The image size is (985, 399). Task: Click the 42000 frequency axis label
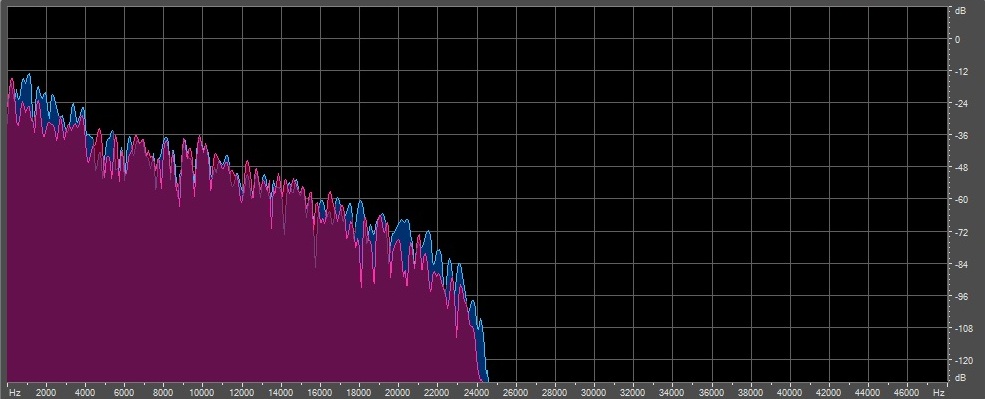pos(829,393)
